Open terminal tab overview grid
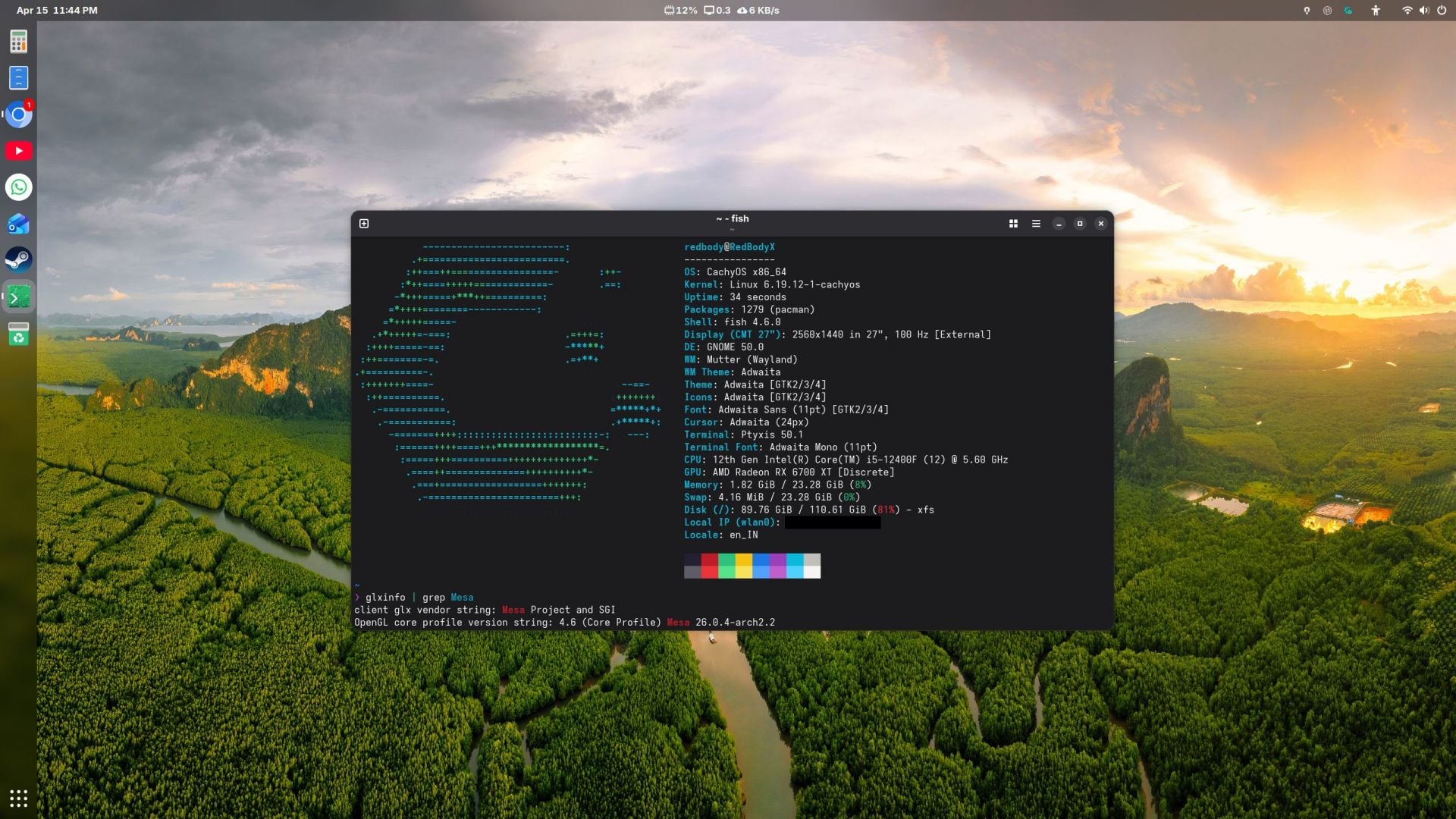Viewport: 1456px width, 819px height. pos(1013,224)
